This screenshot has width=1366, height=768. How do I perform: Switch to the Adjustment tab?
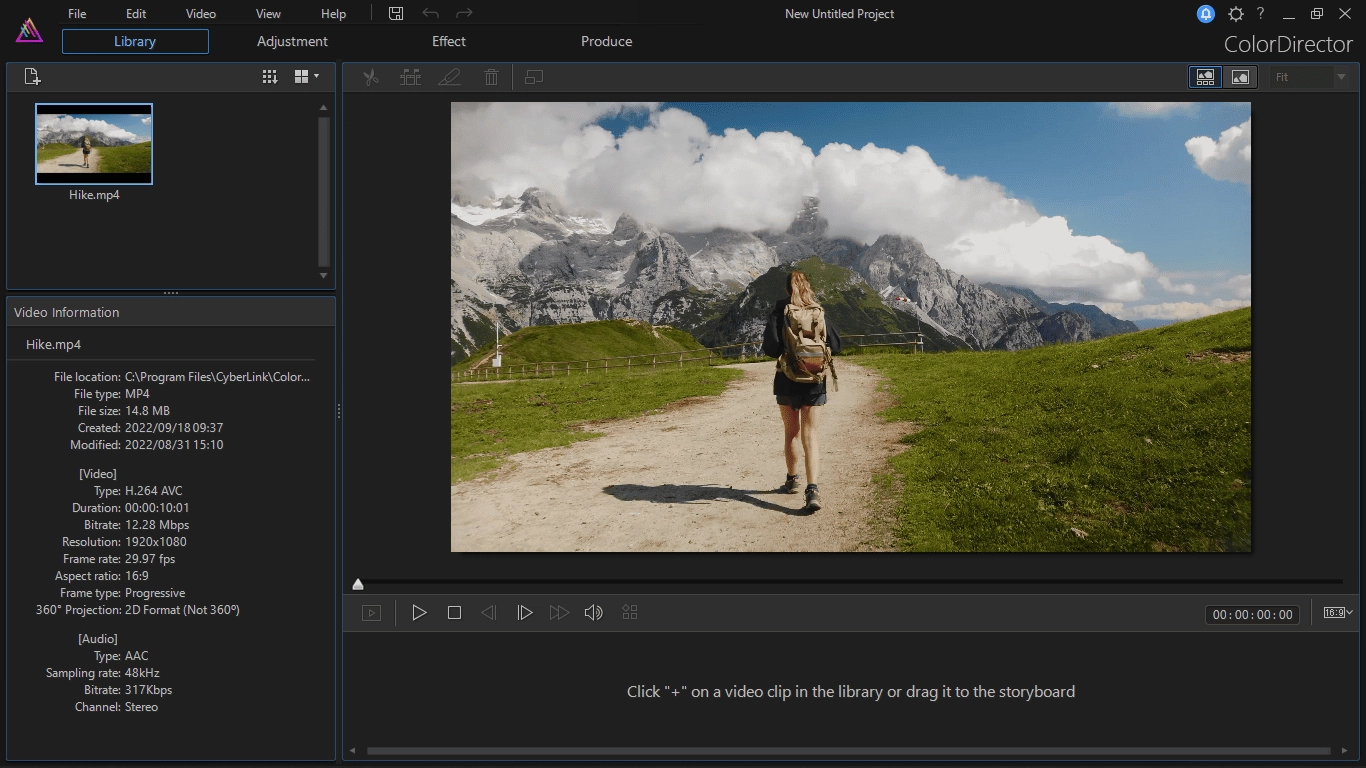coord(292,41)
